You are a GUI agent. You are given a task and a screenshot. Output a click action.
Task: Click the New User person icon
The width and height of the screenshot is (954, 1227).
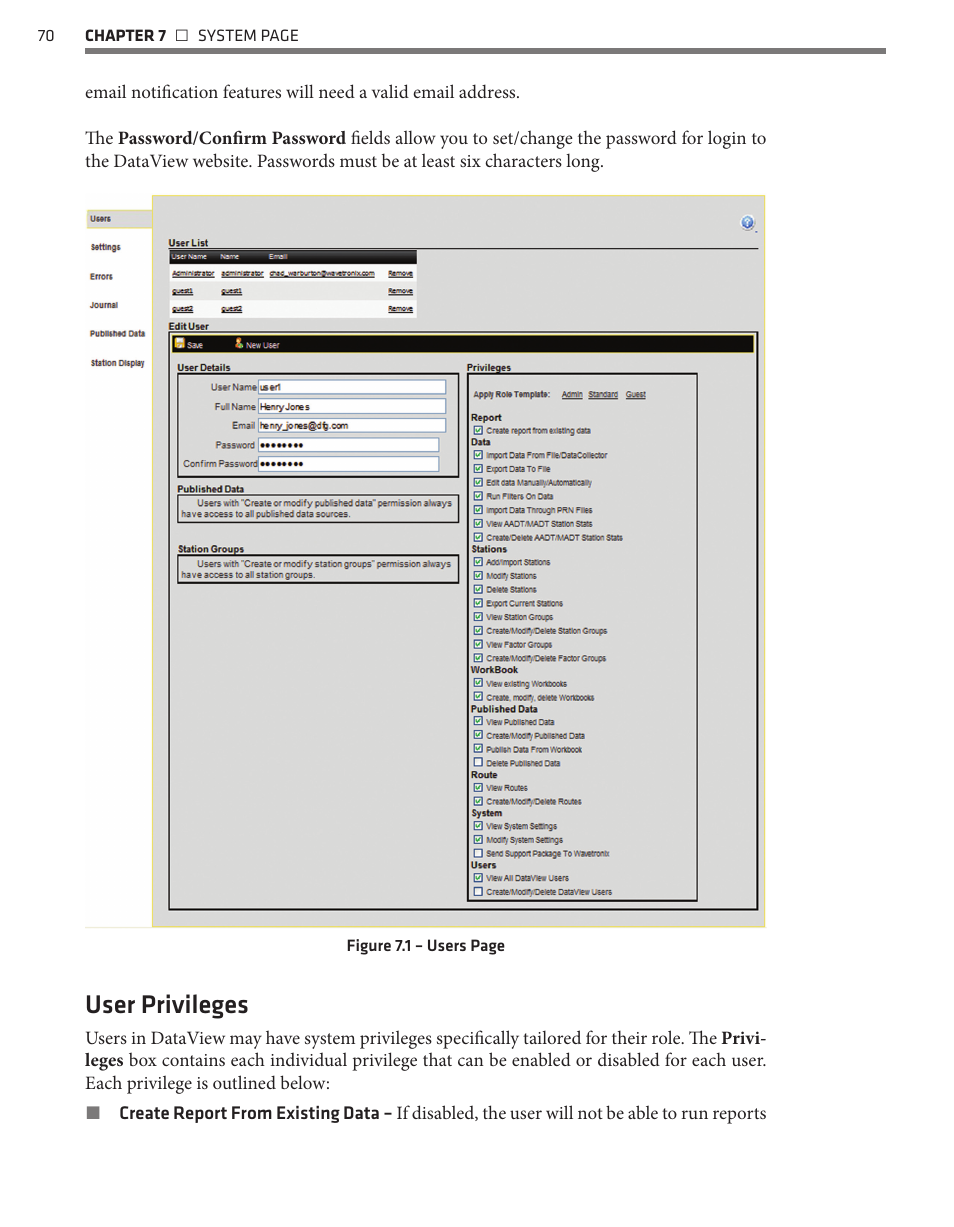240,344
